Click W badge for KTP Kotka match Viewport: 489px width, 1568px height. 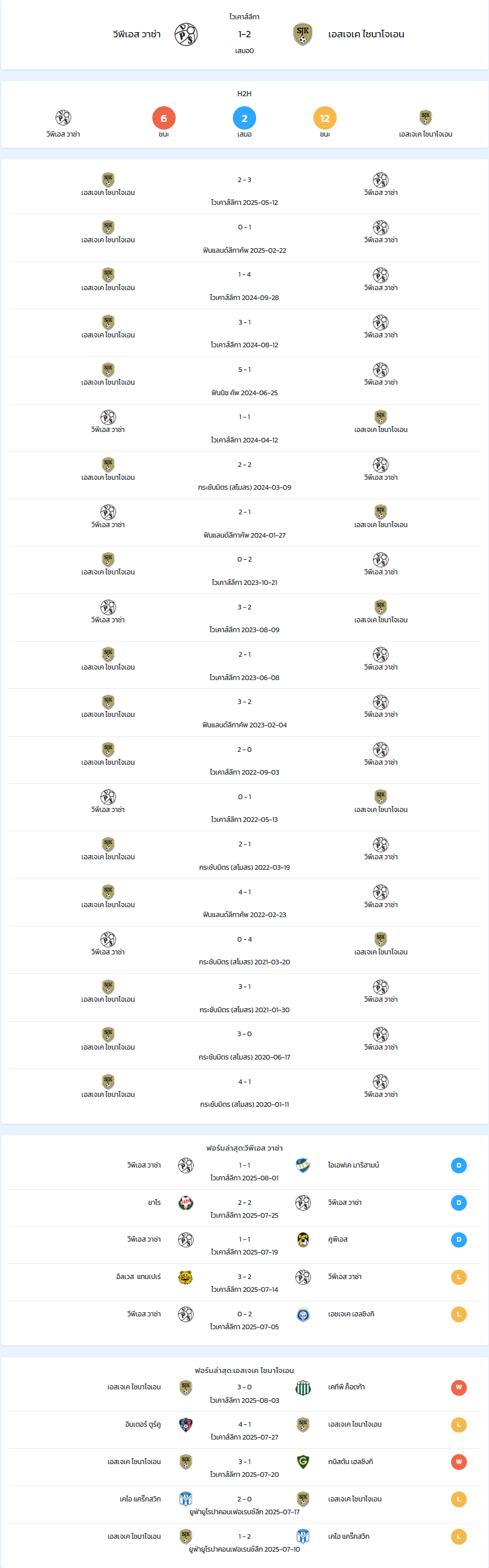459,1387
